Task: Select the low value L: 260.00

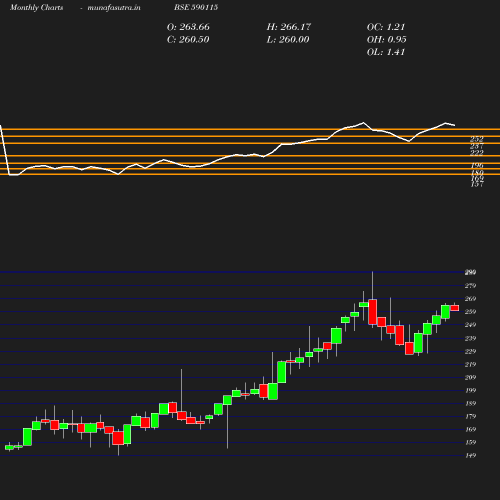Action: click(x=288, y=40)
